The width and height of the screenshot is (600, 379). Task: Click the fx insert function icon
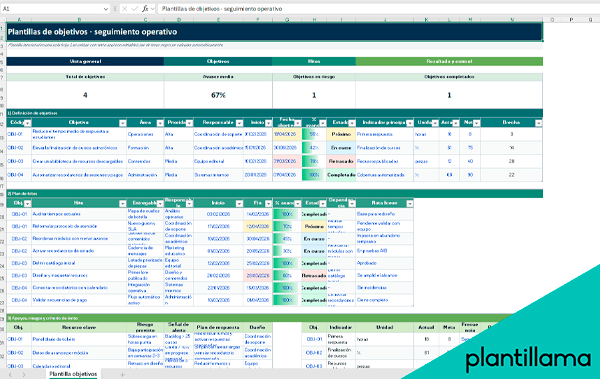click(145, 8)
